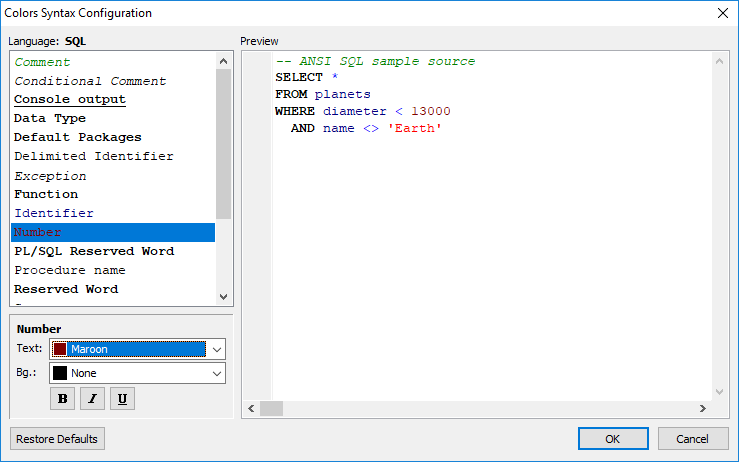Click the syntax list scrollbar thumb

coord(223,144)
